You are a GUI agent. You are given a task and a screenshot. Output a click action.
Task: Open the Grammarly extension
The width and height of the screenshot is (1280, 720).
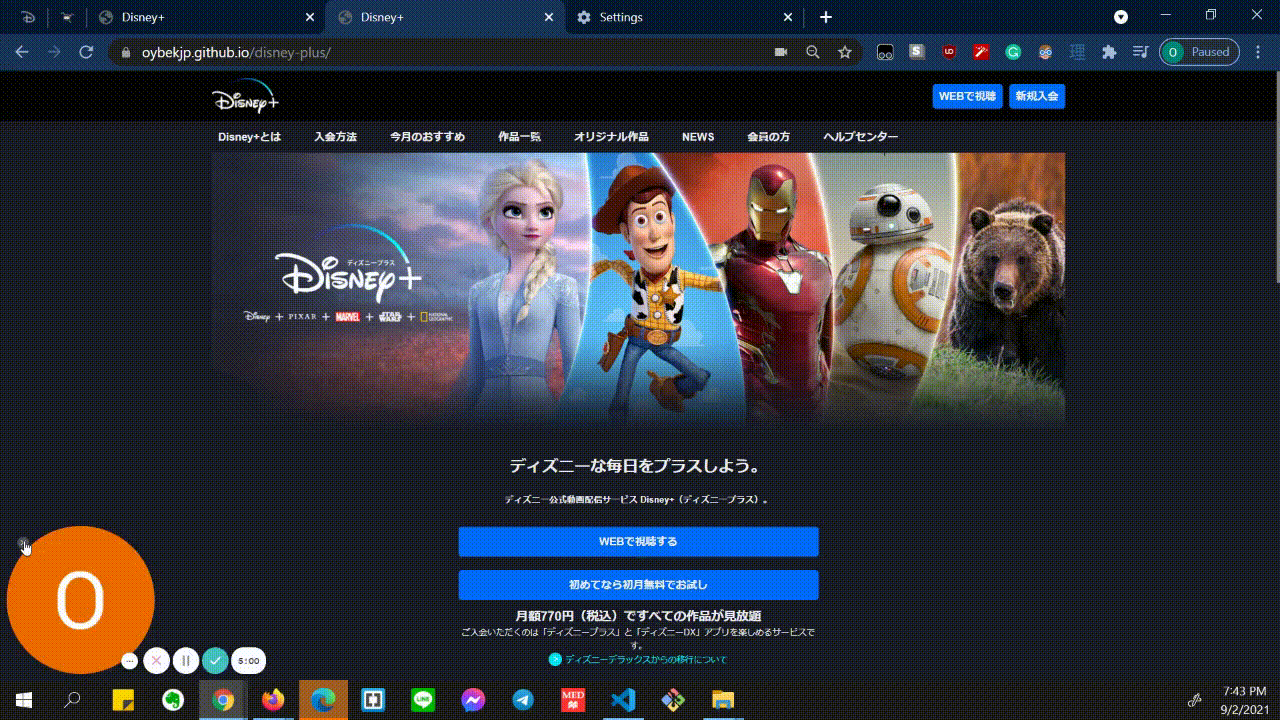click(1013, 52)
